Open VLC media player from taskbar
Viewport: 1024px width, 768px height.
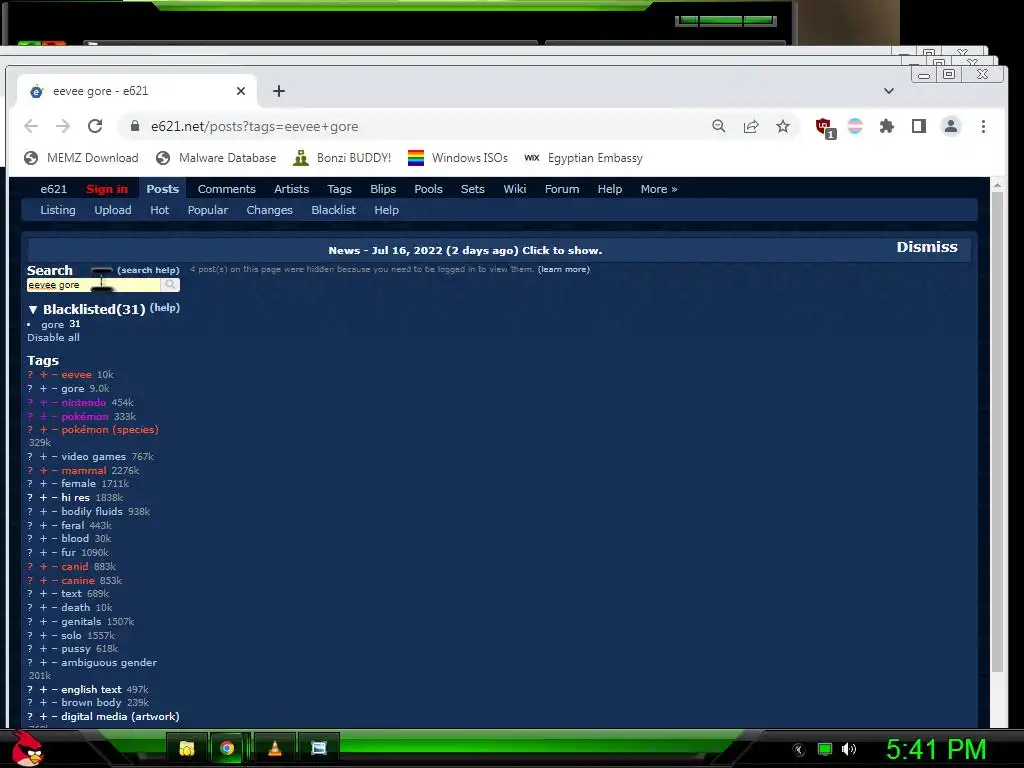tap(275, 748)
